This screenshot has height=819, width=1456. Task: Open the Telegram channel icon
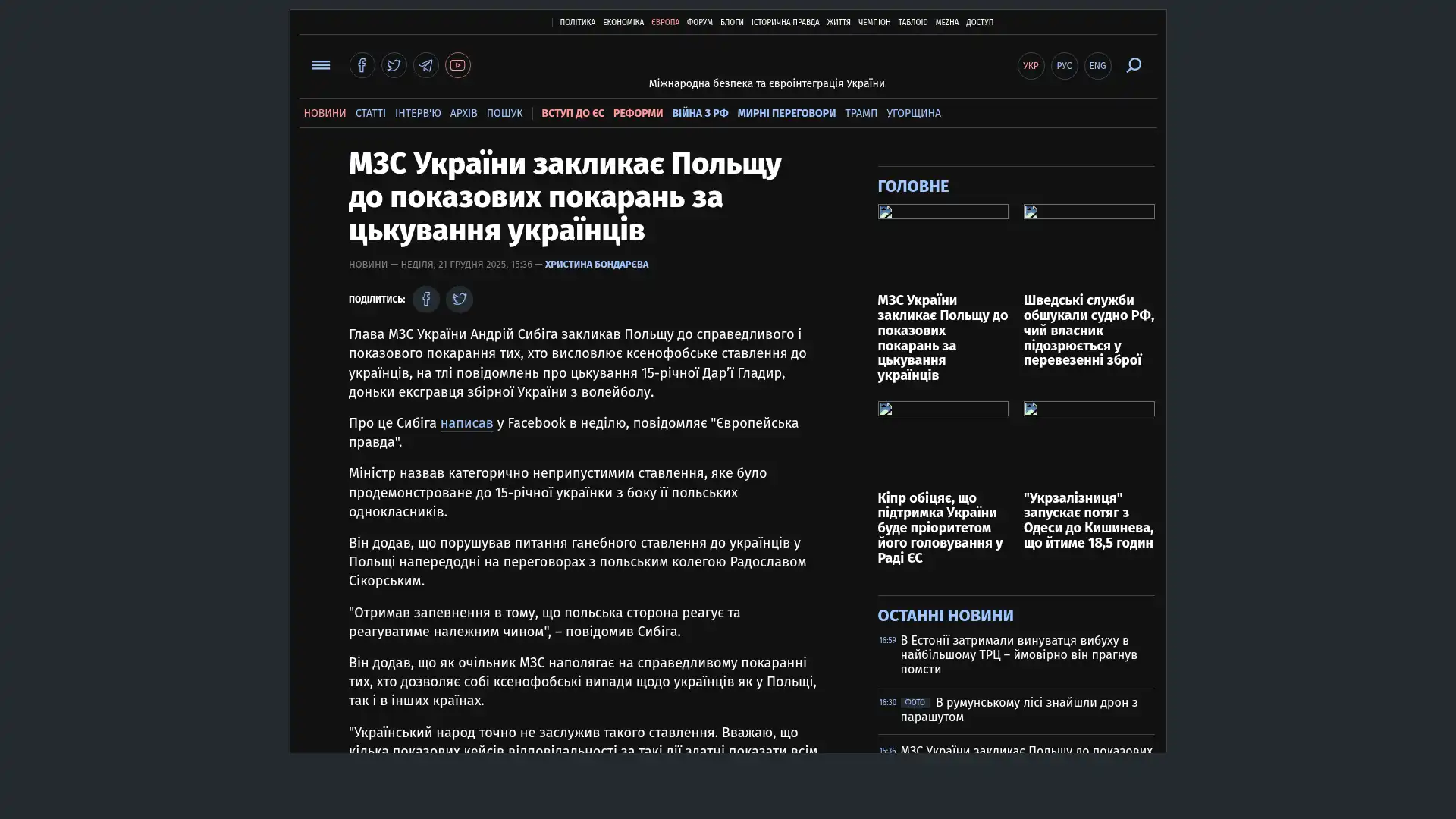(x=425, y=65)
